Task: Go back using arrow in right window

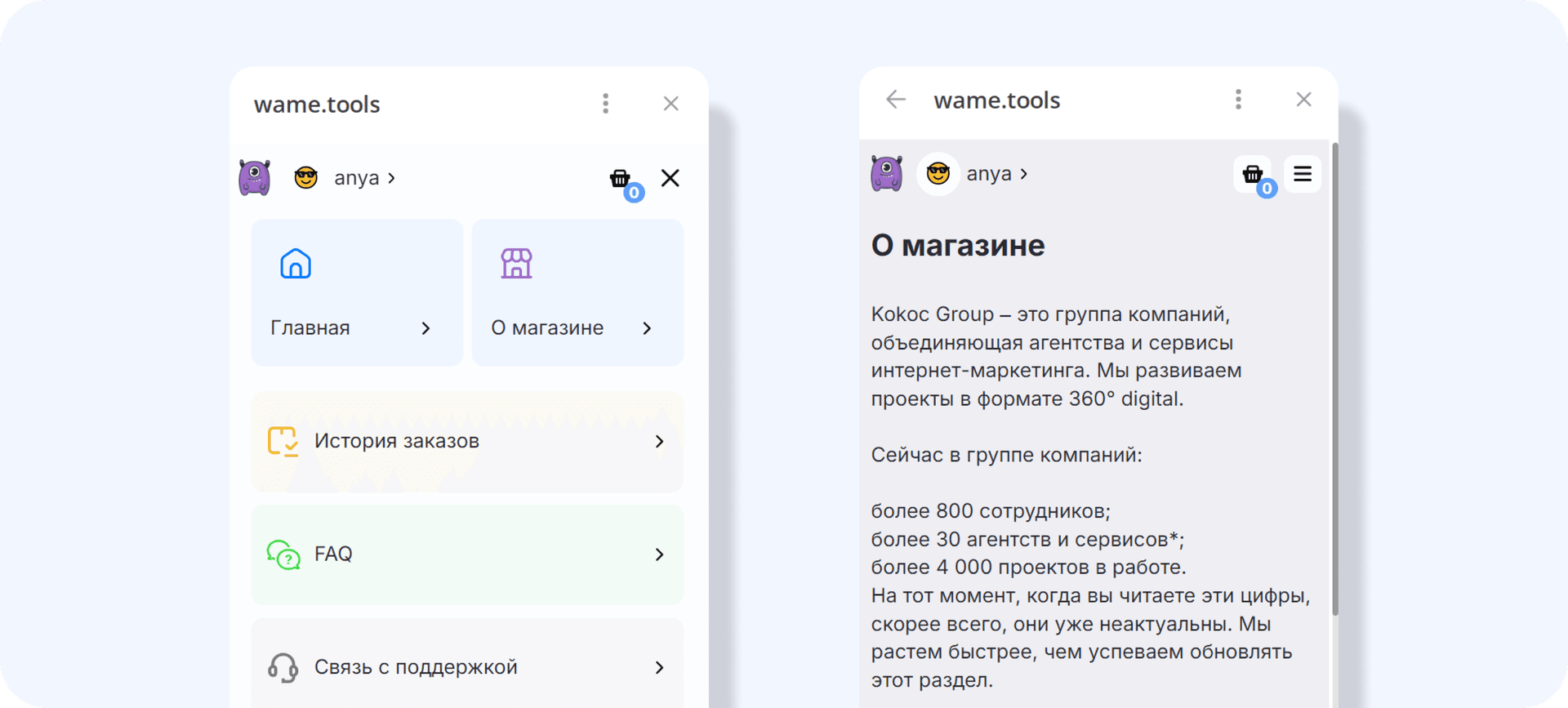Action: [x=896, y=100]
